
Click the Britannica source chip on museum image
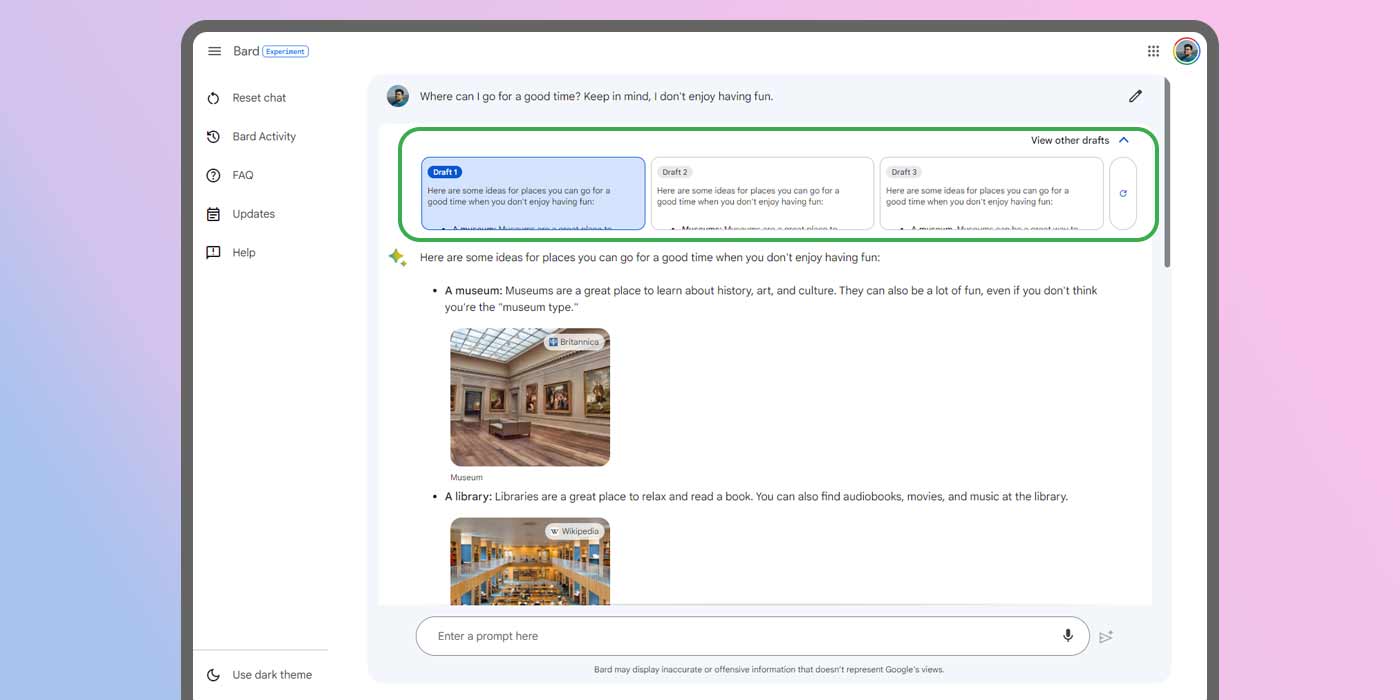[x=575, y=341]
